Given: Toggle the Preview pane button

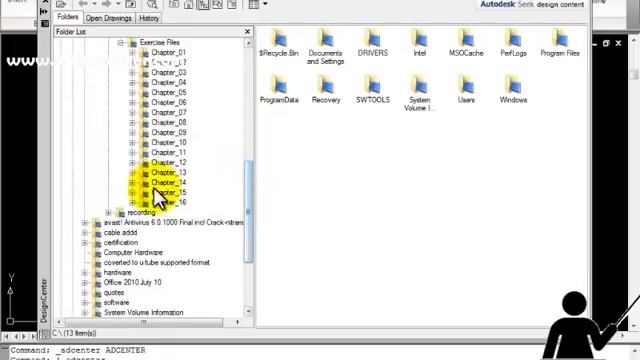Looking at the screenshot, I should point(217,4).
